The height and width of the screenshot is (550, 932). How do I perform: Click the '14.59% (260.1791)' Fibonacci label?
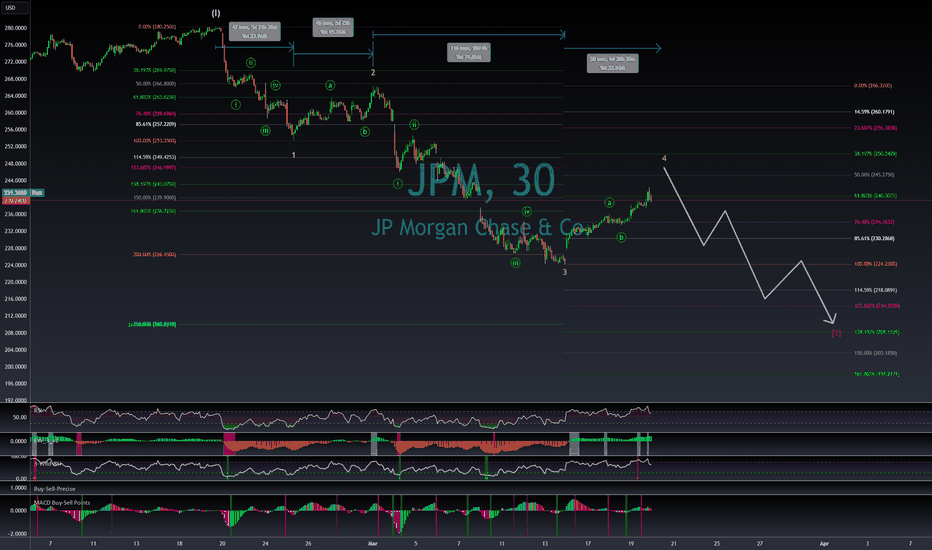point(874,112)
